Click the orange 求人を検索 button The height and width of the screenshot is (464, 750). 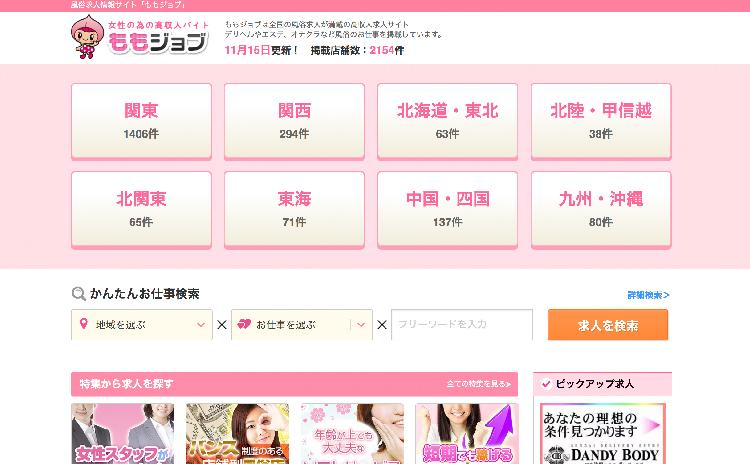point(608,325)
